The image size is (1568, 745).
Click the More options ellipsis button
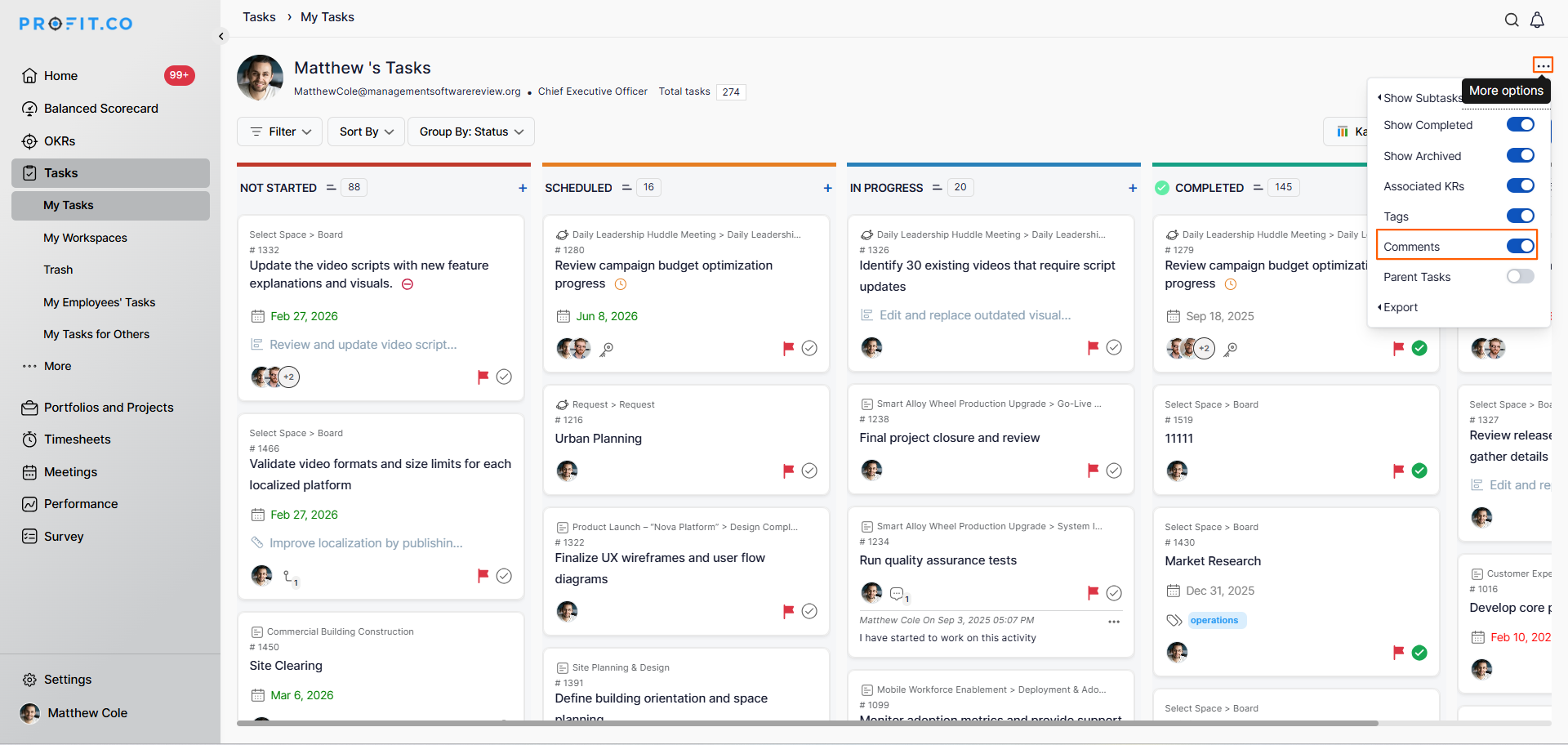click(1543, 65)
